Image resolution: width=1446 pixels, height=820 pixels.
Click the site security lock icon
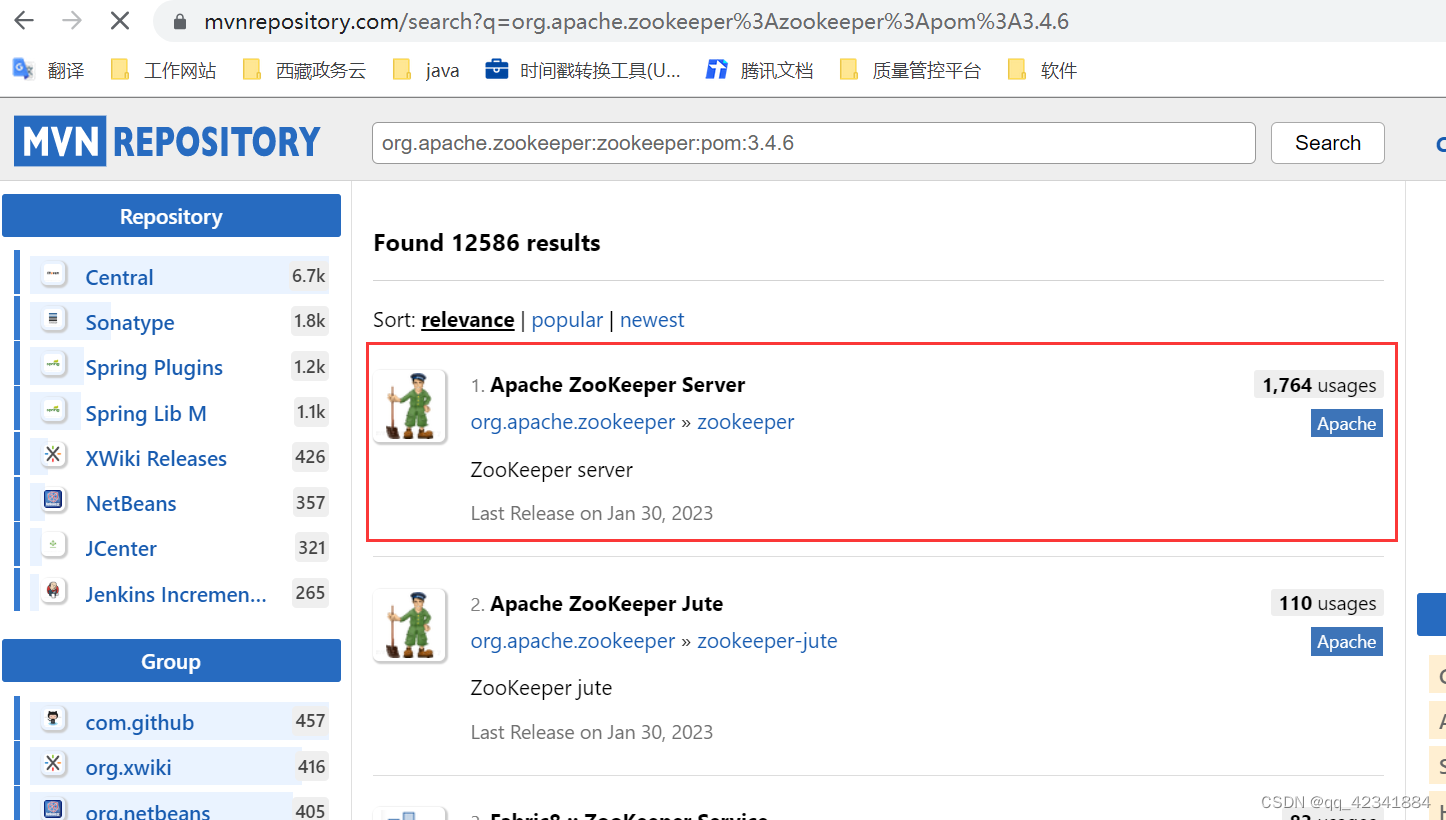click(x=178, y=20)
